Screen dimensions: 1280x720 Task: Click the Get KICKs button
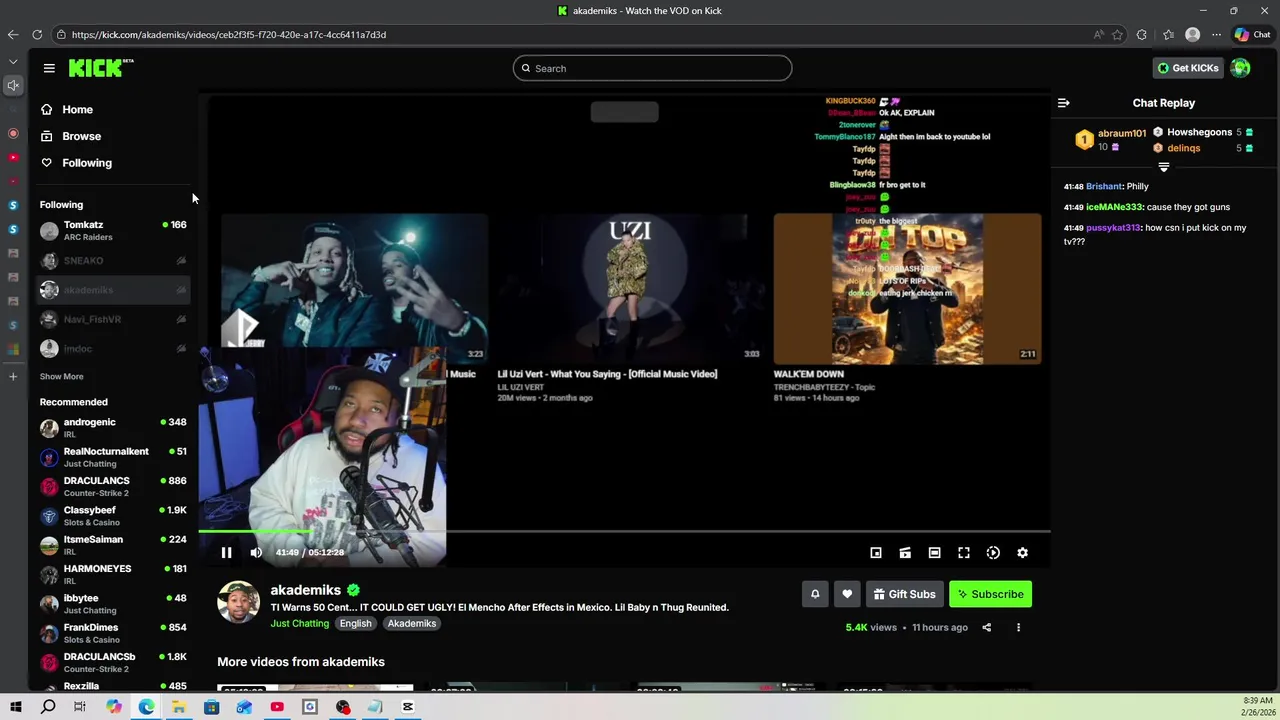(1188, 68)
